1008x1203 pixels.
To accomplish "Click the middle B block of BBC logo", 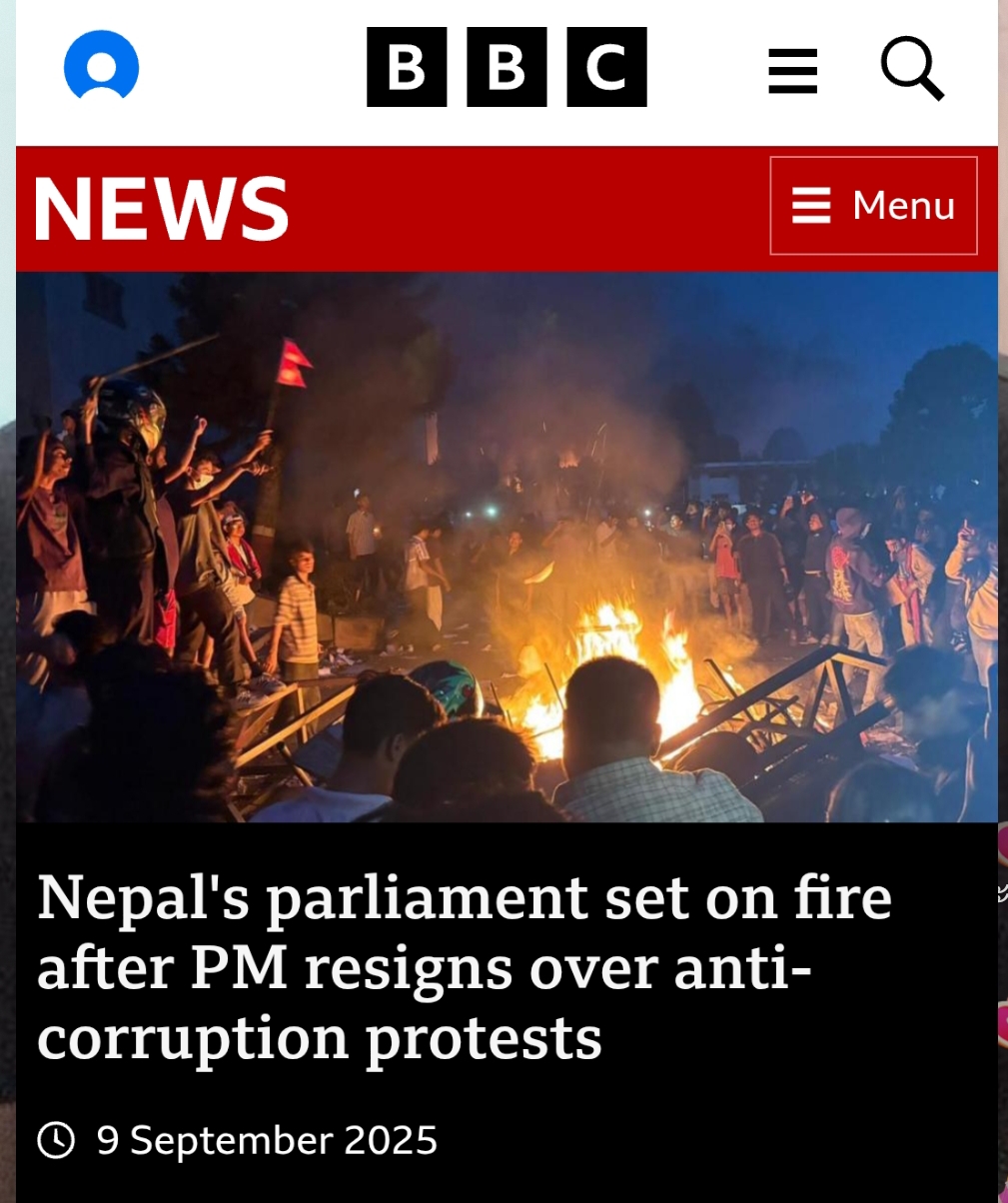I will point(506,67).
